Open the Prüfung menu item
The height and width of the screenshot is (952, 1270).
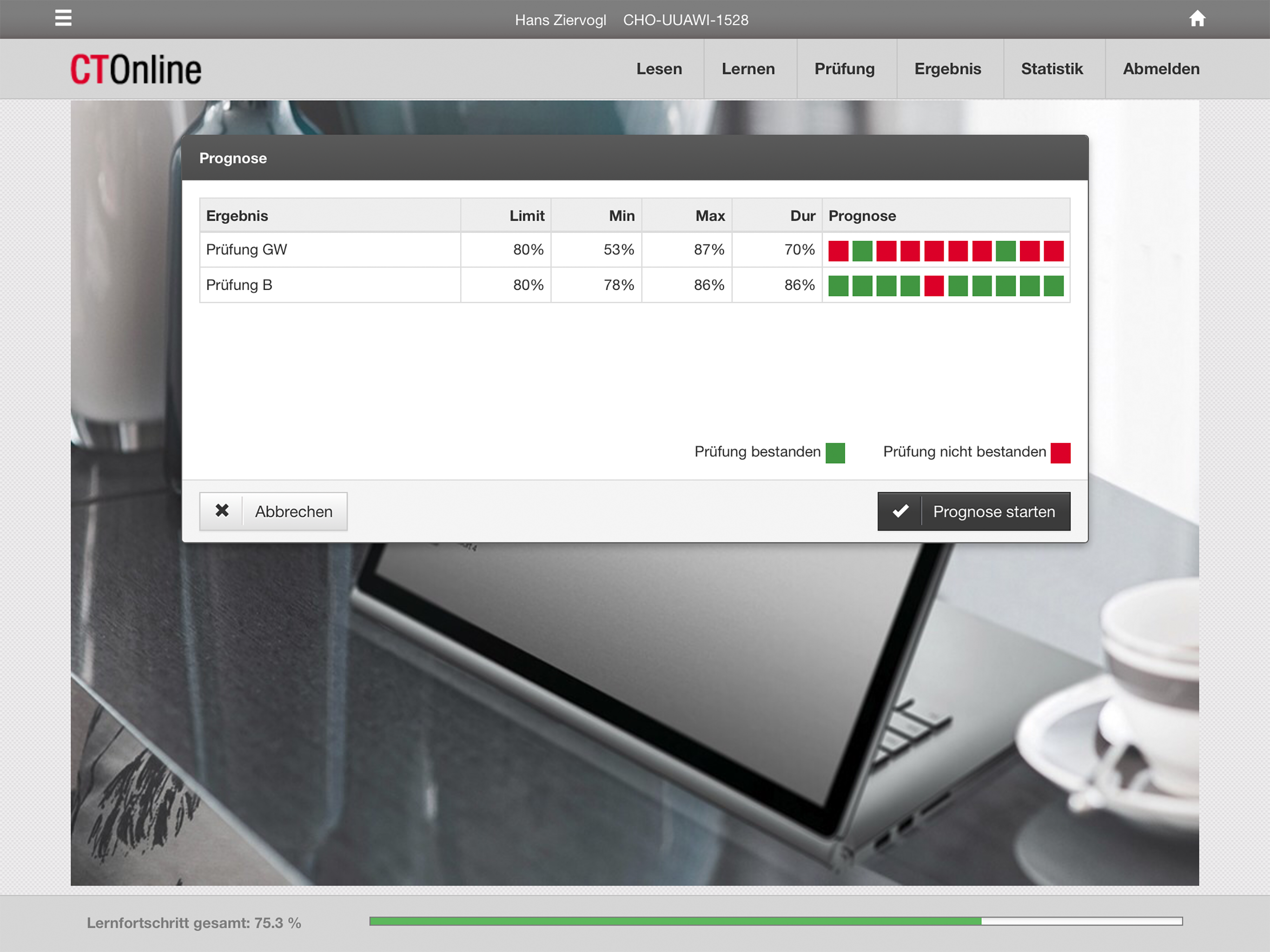point(844,69)
